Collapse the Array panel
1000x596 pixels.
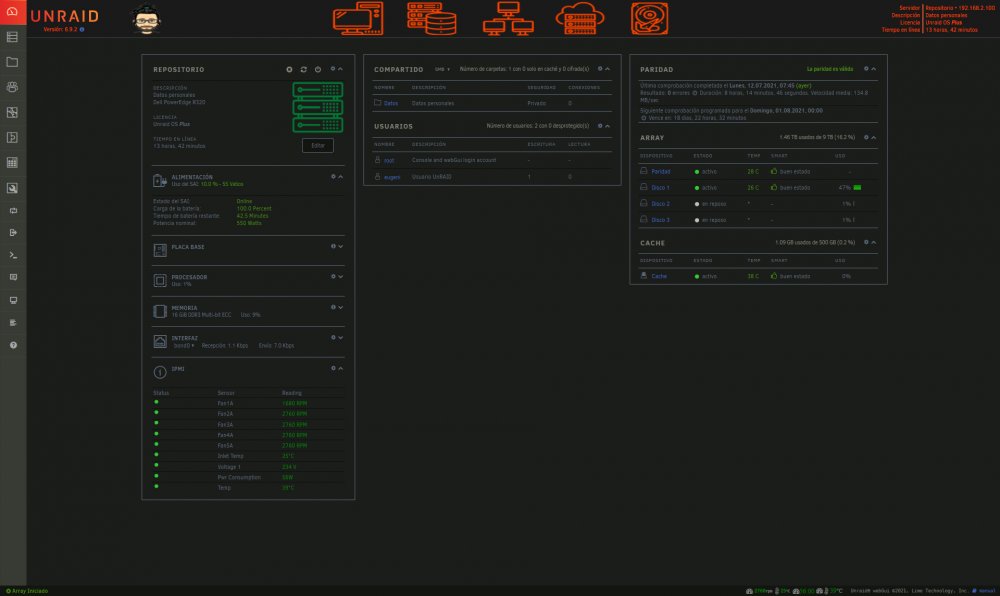click(874, 138)
